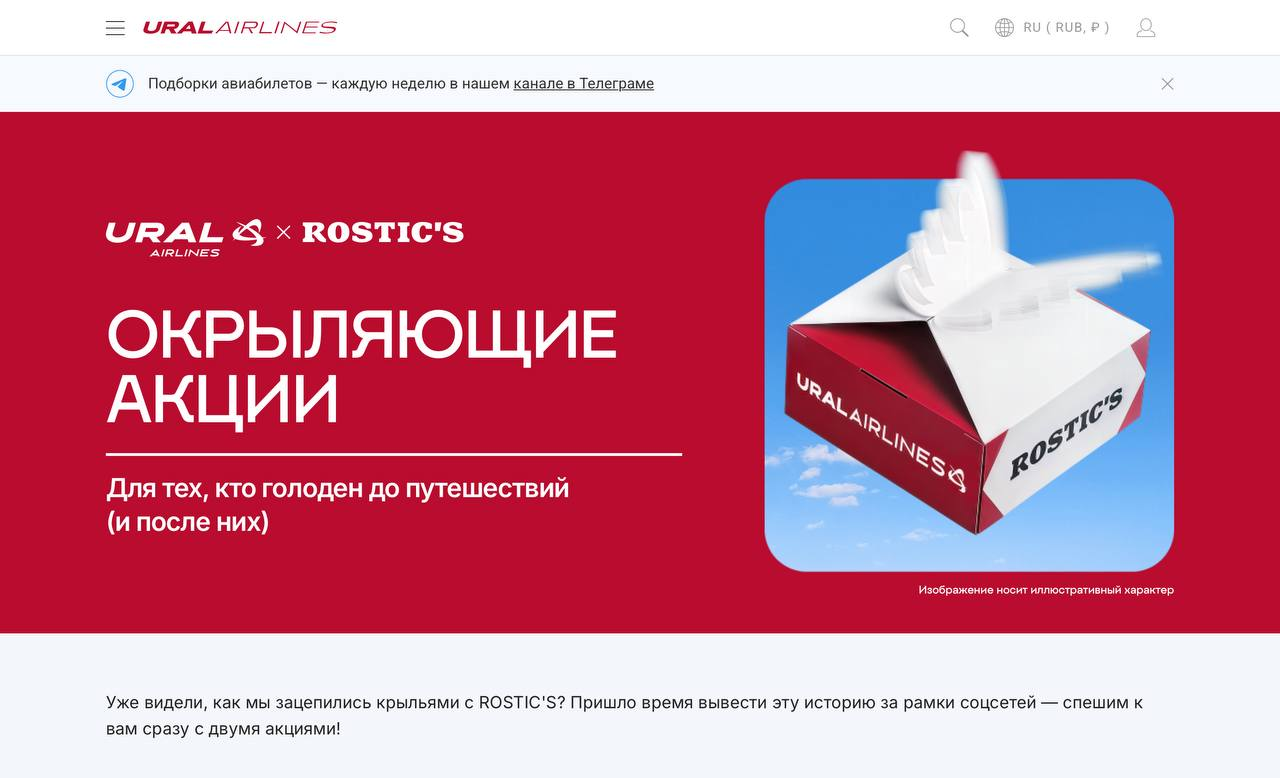Screen dimensions: 1280x778
Task: Dismiss the Telegram notification bar
Action: click(1167, 84)
